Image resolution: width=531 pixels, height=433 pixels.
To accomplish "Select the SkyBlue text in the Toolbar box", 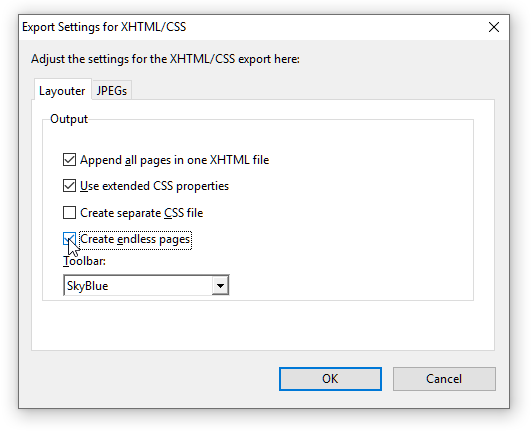I will point(87,286).
